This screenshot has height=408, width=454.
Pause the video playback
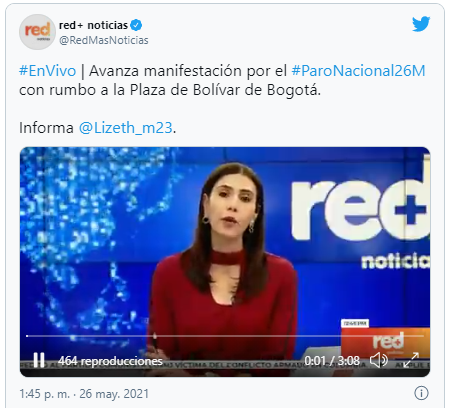(x=39, y=360)
